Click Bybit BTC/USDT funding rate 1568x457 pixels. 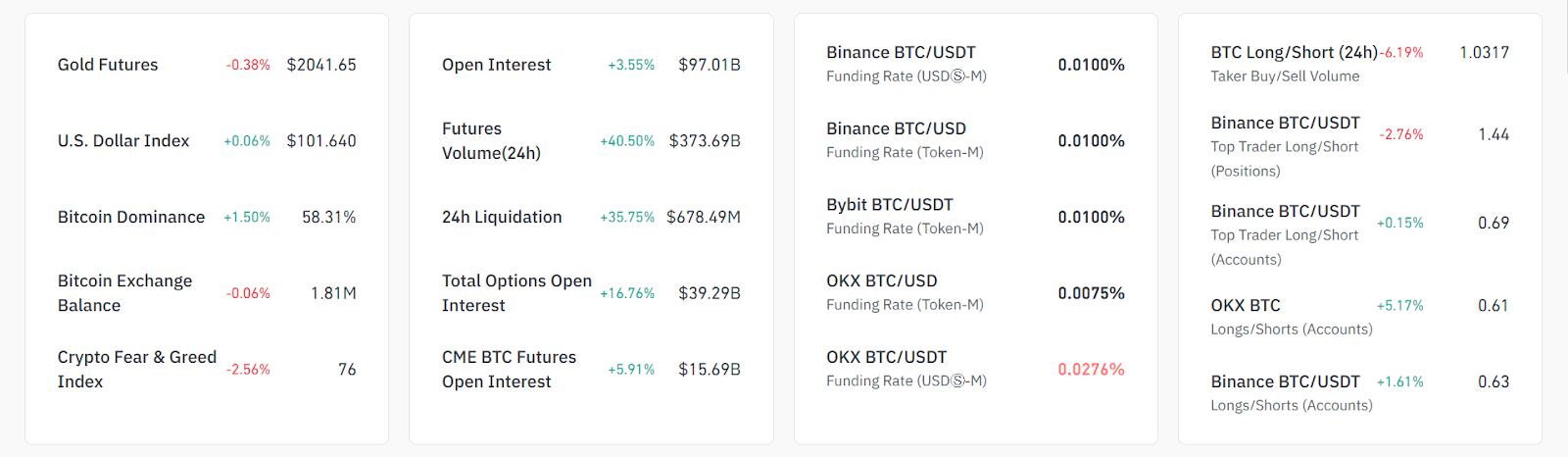[x=889, y=205]
